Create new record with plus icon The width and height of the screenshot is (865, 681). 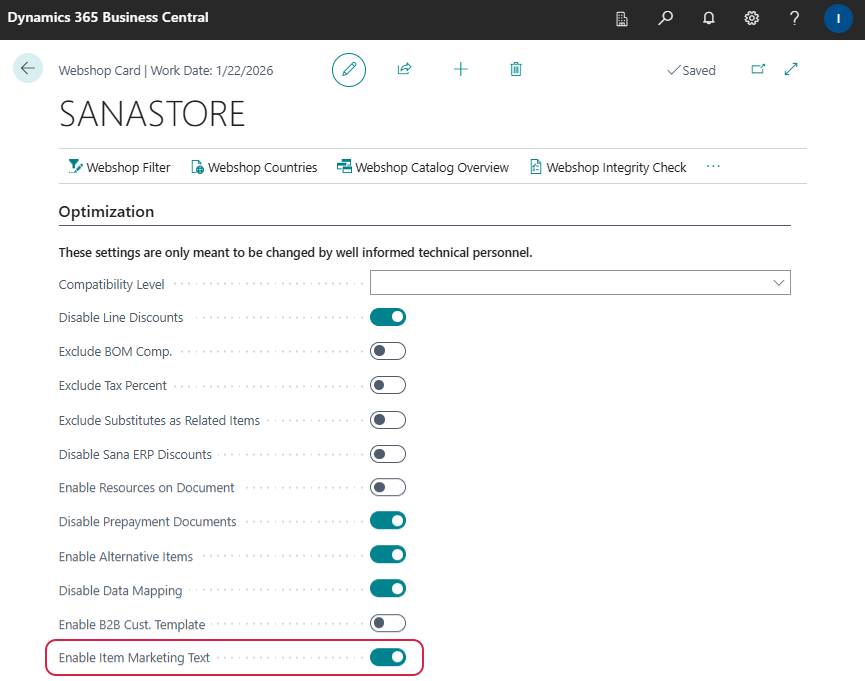click(461, 69)
